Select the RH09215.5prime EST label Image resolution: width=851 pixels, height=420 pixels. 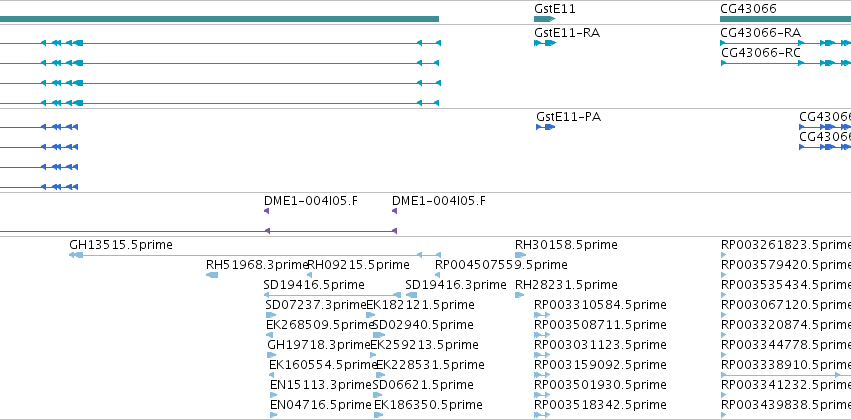(x=359, y=265)
